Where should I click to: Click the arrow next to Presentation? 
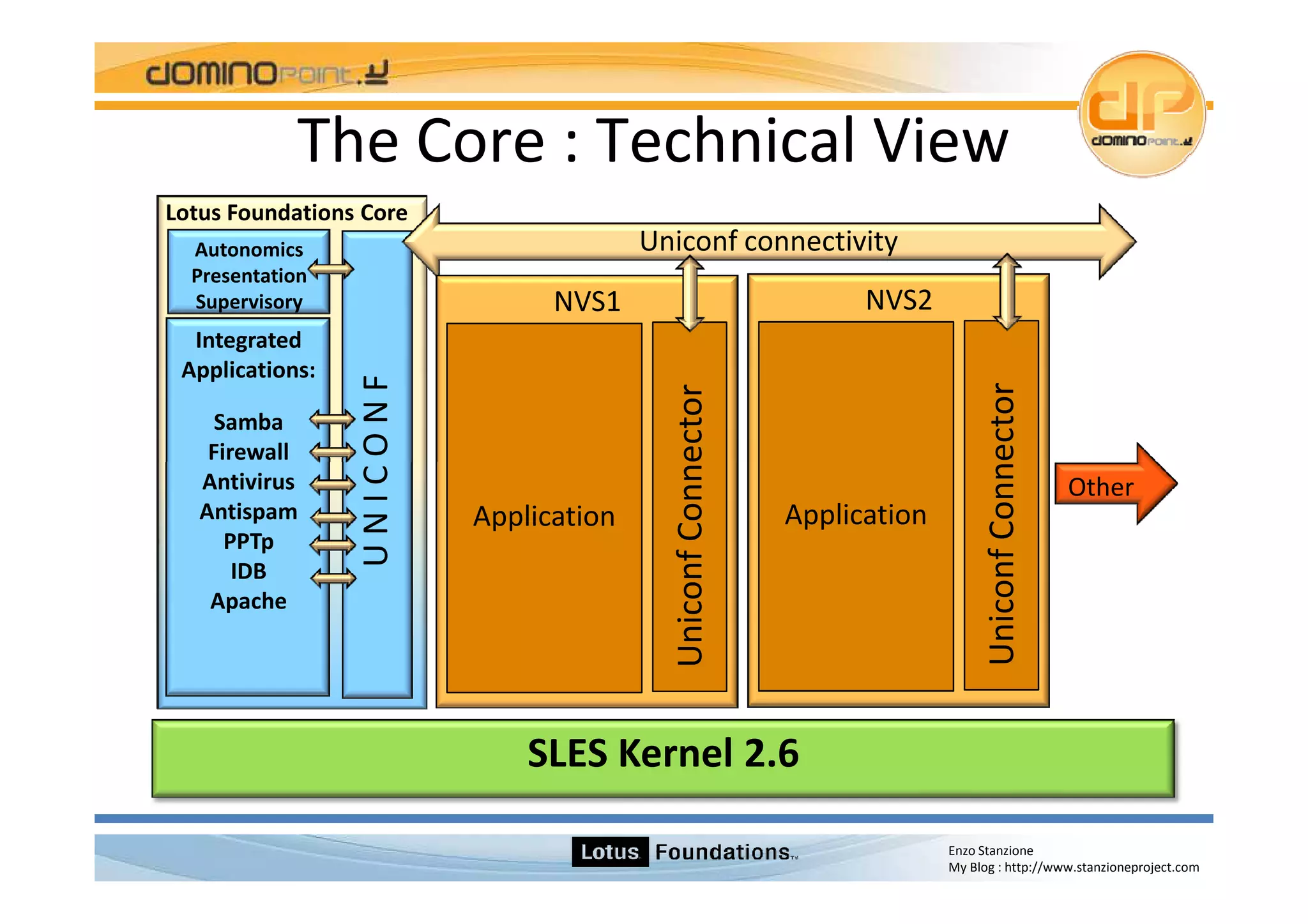330,269
